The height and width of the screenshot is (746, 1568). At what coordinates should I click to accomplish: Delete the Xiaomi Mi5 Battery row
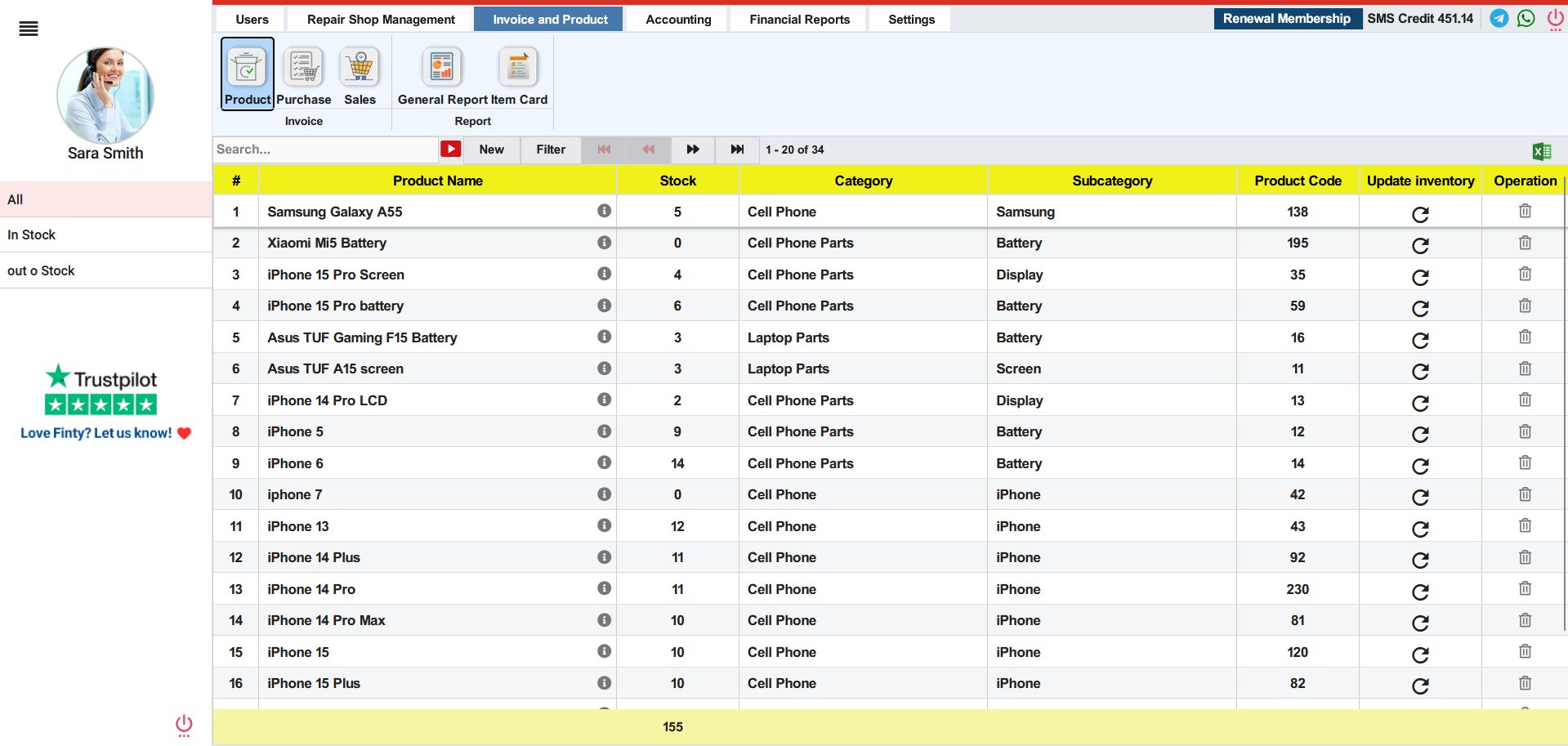1525,243
